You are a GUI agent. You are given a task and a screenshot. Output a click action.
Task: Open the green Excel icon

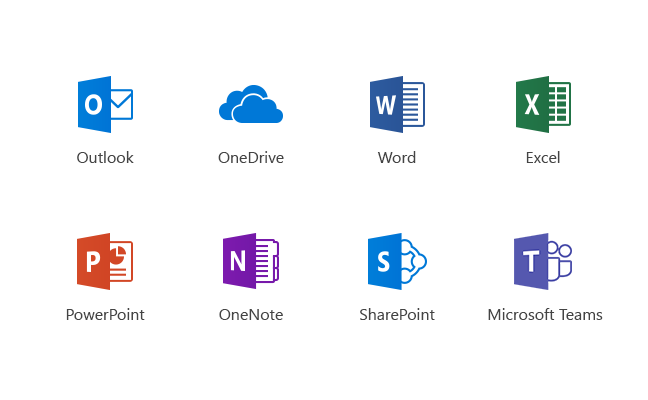[542, 104]
